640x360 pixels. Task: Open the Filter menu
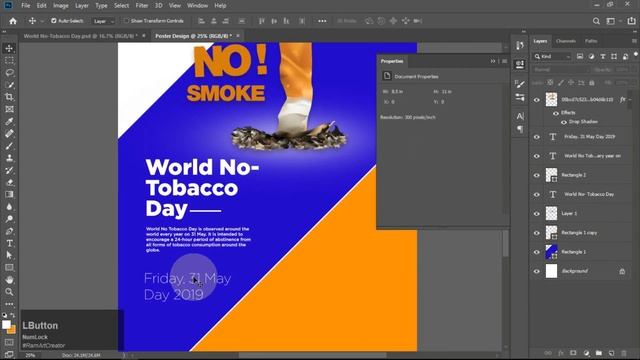pos(142,6)
